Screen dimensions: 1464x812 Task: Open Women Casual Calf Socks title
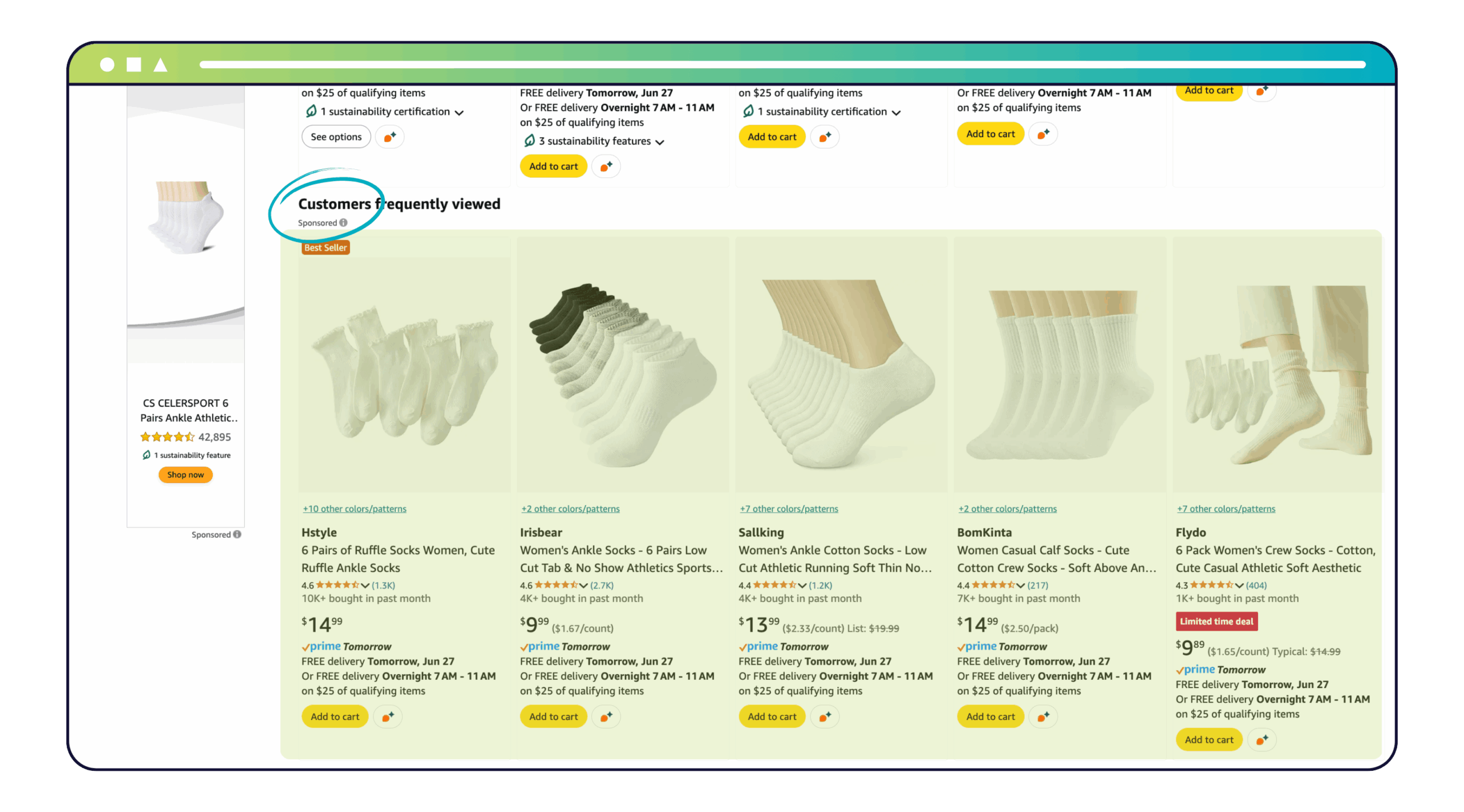click(x=1057, y=559)
